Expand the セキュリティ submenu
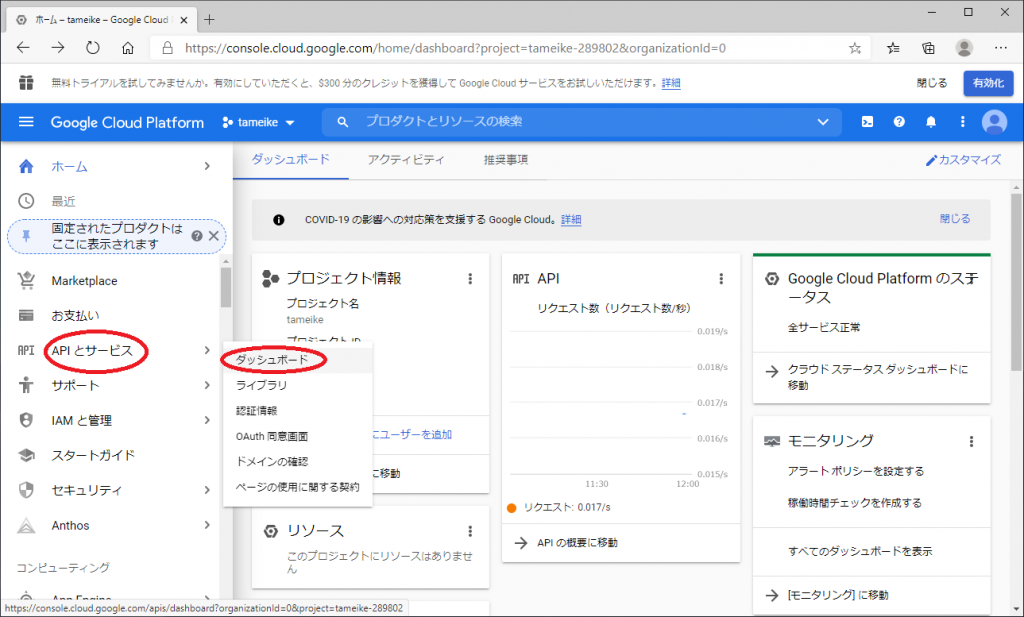 206,490
